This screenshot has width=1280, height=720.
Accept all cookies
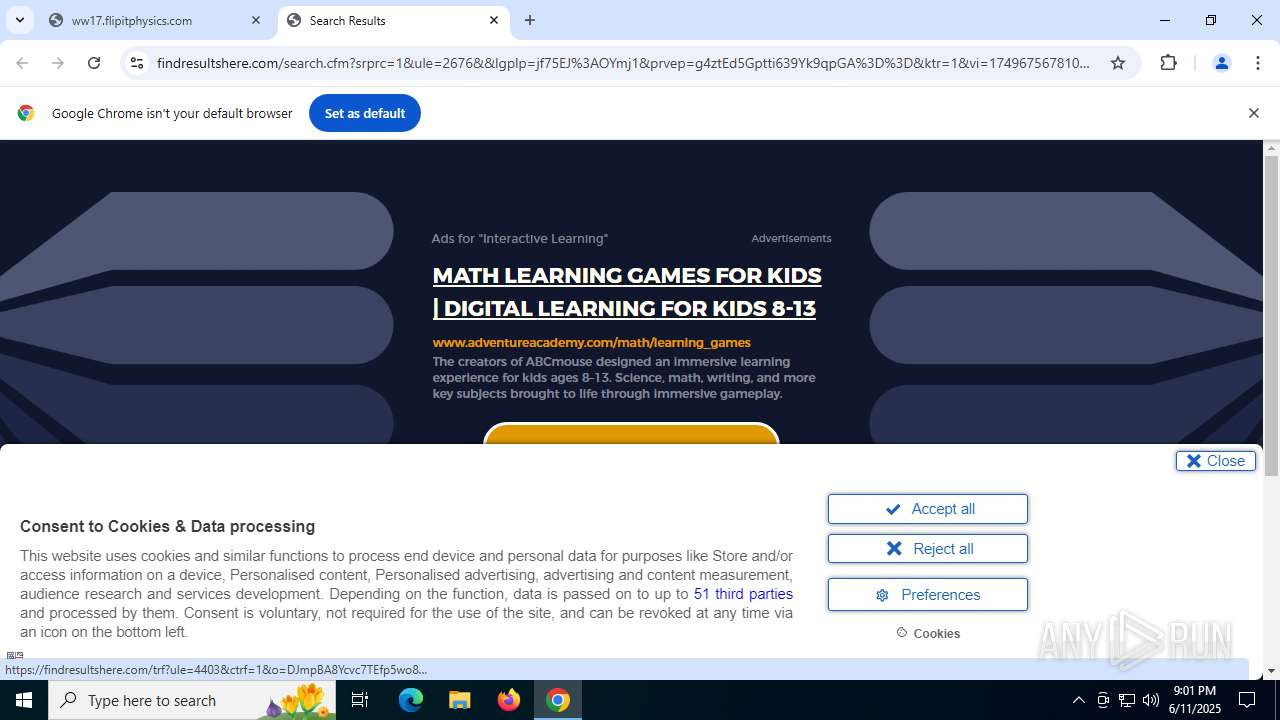click(927, 509)
